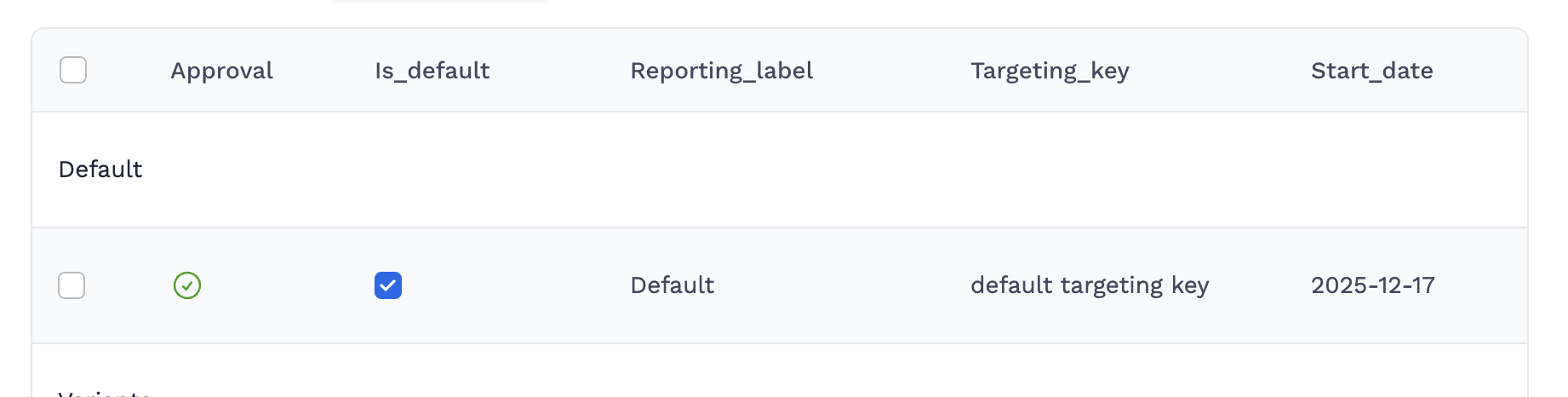Sort by the Is_default column header
This screenshot has height=397, width=1568.
coord(432,71)
